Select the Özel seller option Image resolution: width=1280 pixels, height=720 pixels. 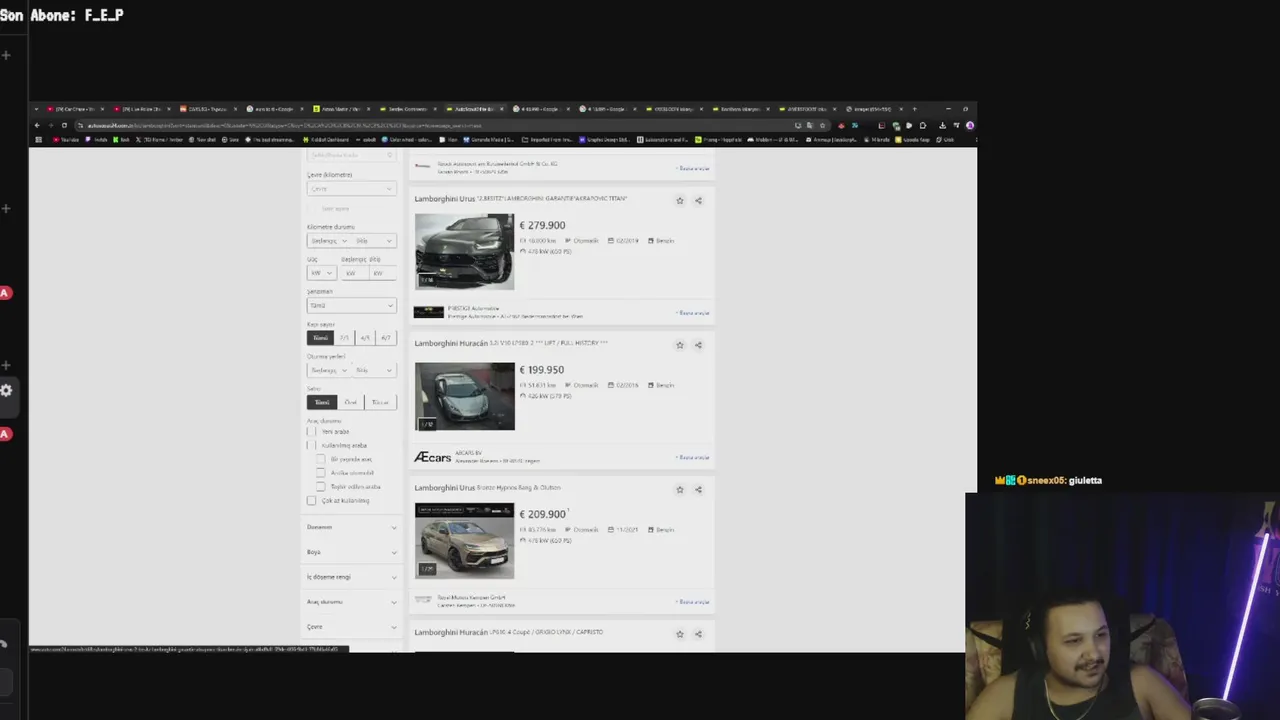351,402
